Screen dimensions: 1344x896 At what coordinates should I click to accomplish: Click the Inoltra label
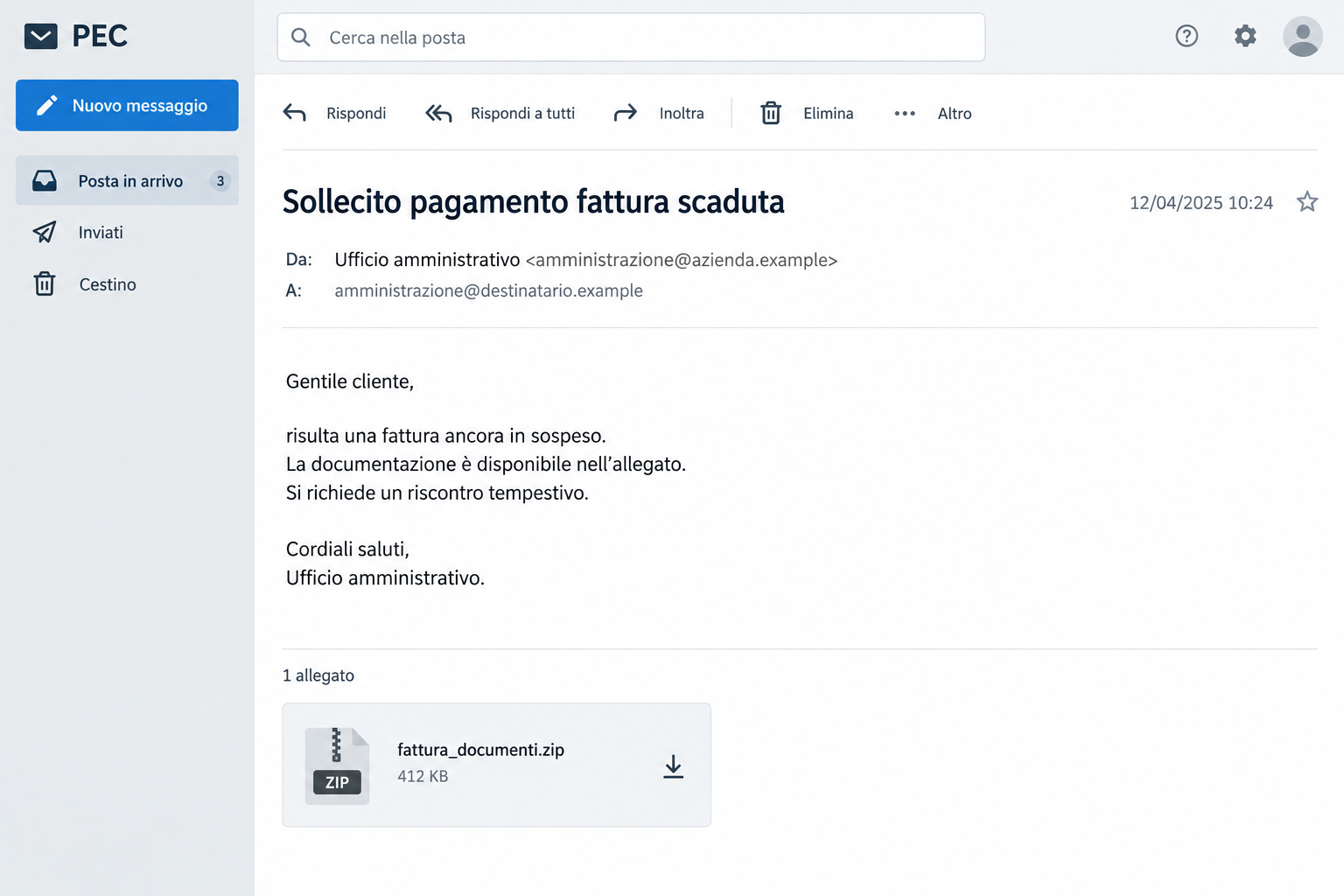[682, 114]
